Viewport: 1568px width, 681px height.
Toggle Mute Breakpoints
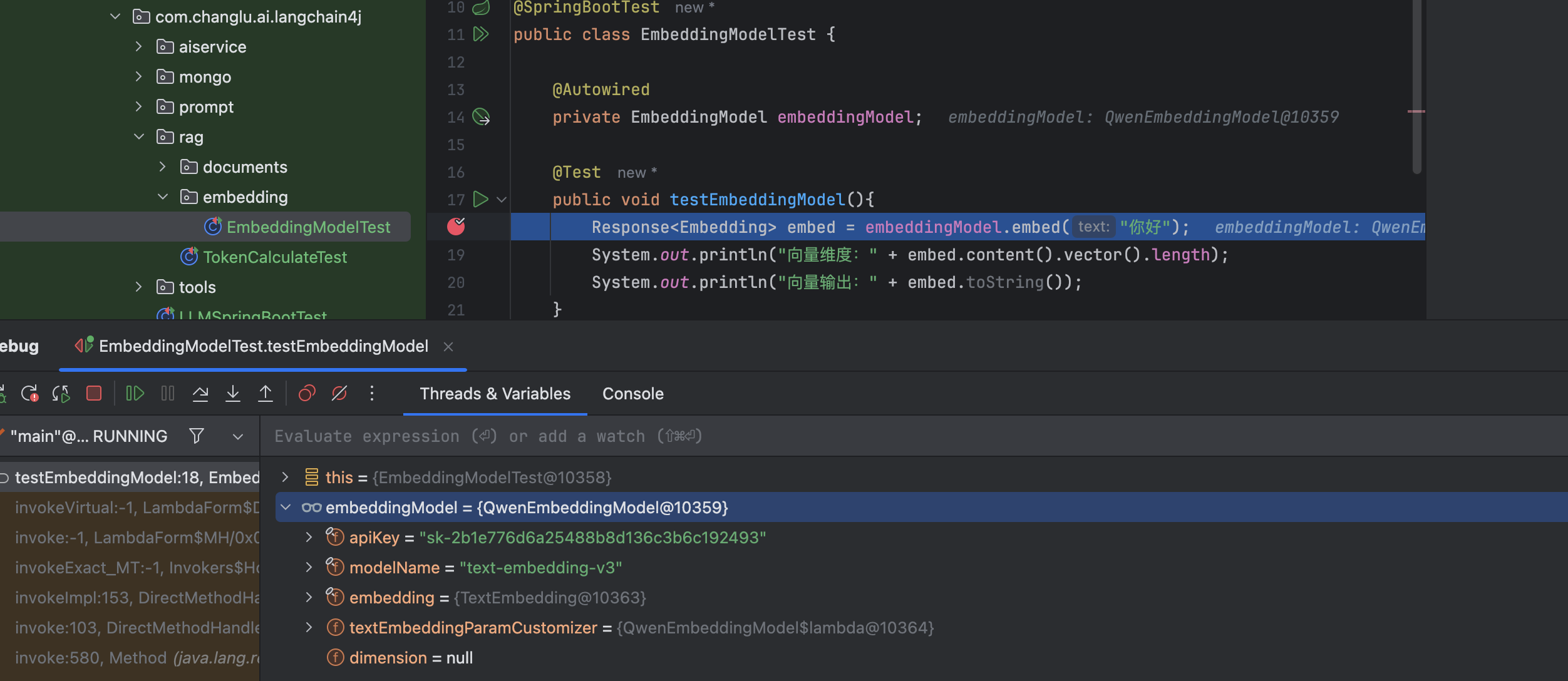pyautogui.click(x=339, y=393)
